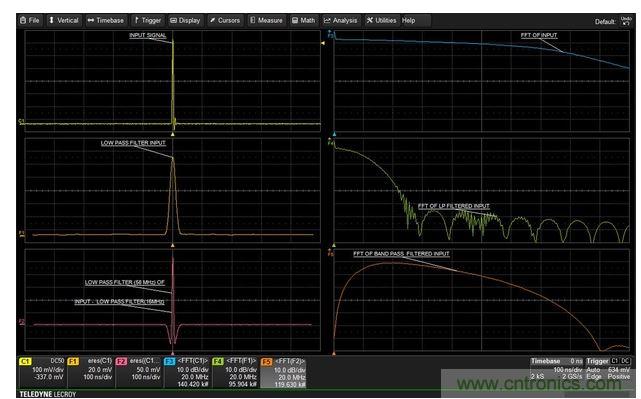The width and height of the screenshot is (641, 399).
Task: Open the Math menu
Action: pos(304,20)
